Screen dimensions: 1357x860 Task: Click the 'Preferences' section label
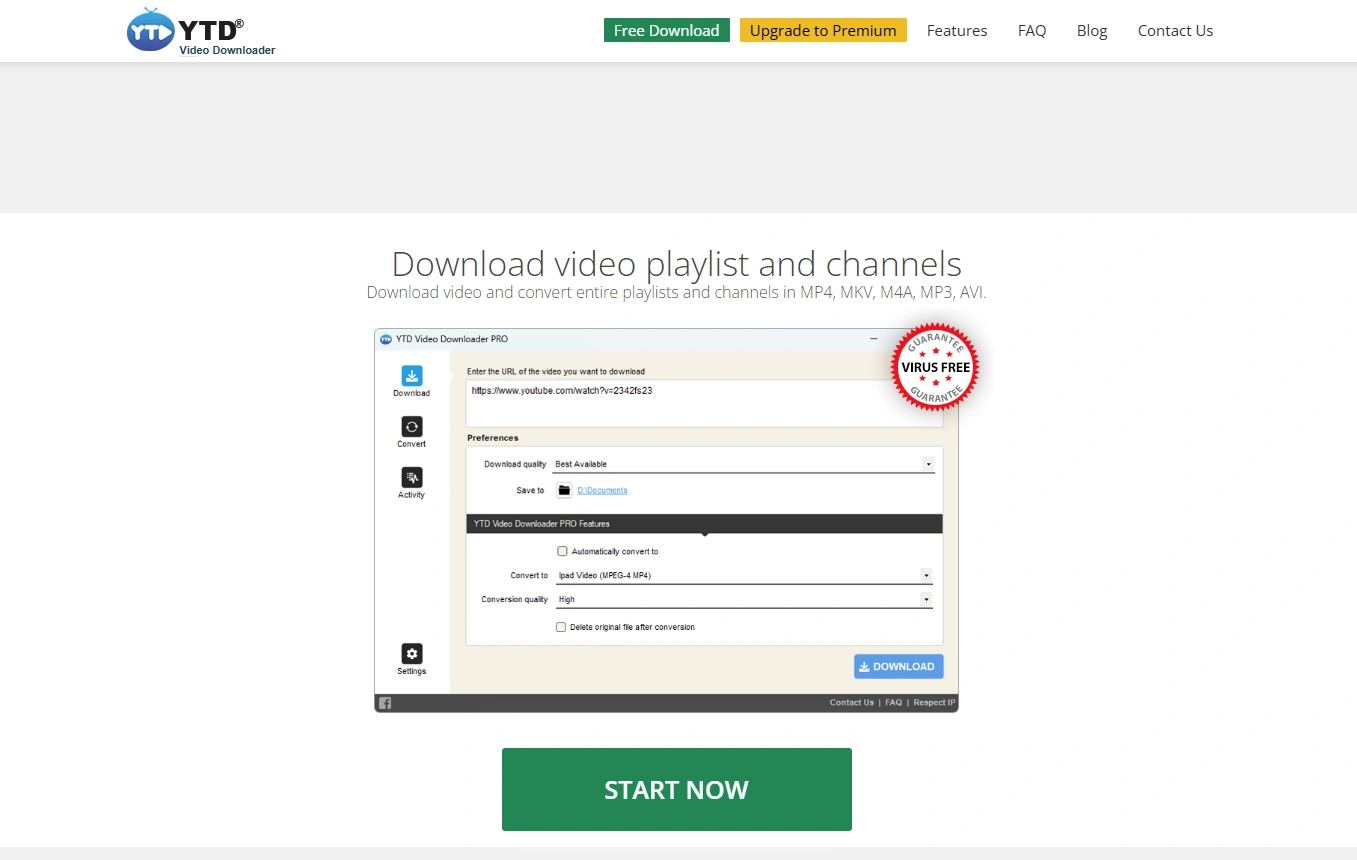[x=493, y=438]
